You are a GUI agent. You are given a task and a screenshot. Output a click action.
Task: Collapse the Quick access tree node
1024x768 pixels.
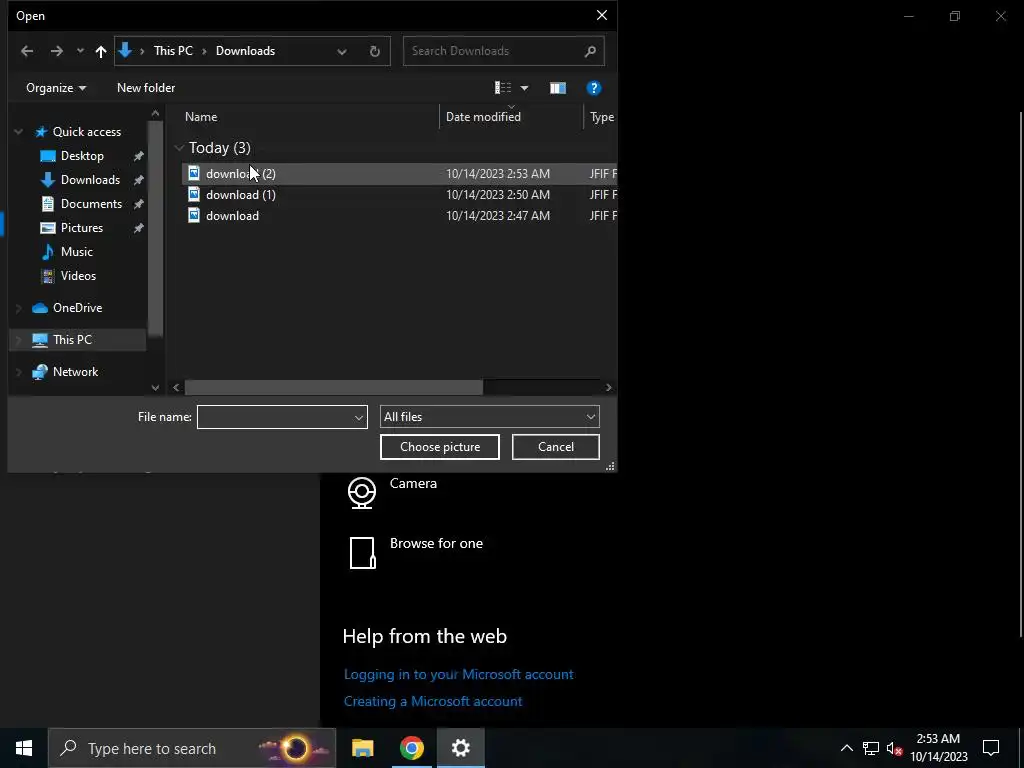tap(18, 132)
